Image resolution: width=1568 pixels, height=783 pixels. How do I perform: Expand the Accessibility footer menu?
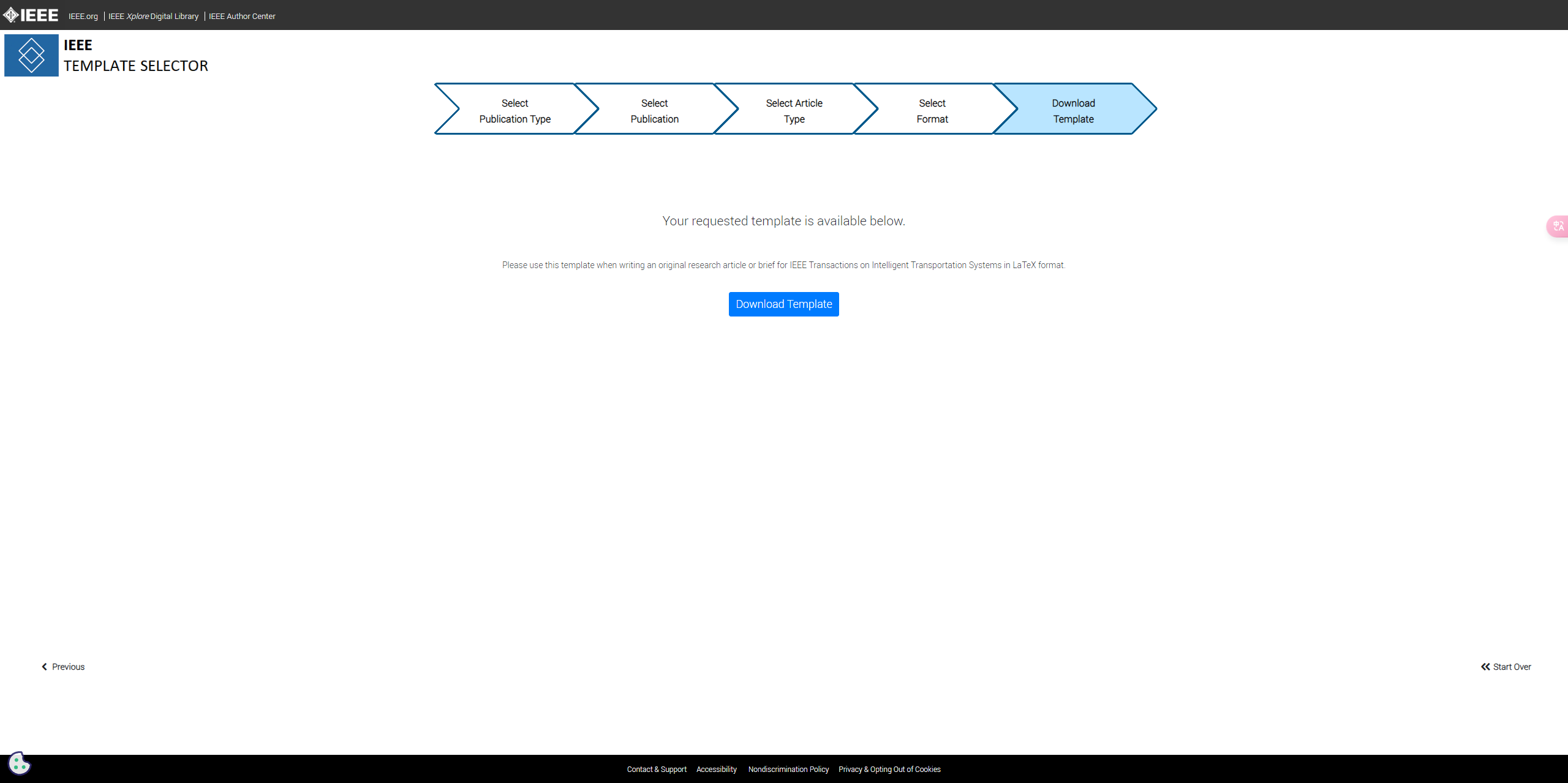[717, 769]
